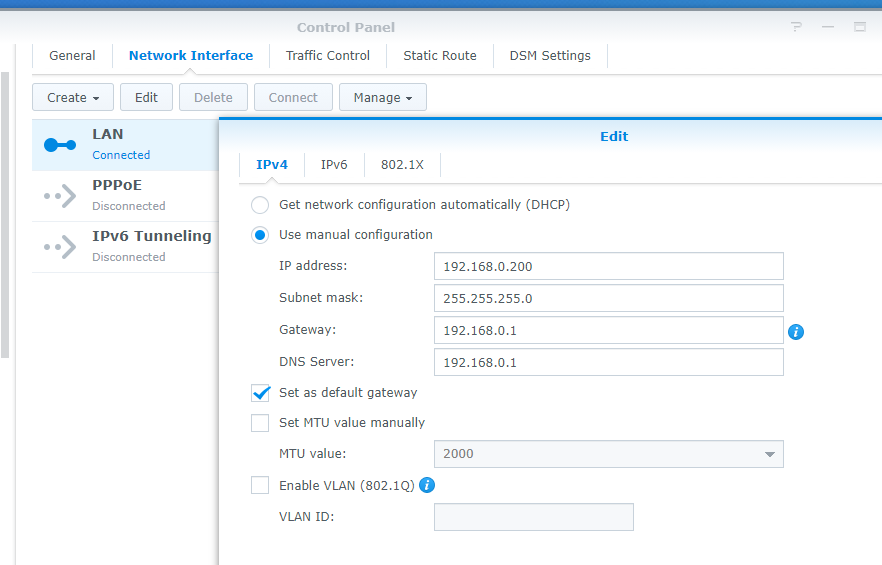The height and width of the screenshot is (565, 882).
Task: Tick the Enable VLAN (802.1Q) checkbox
Action: 260,485
